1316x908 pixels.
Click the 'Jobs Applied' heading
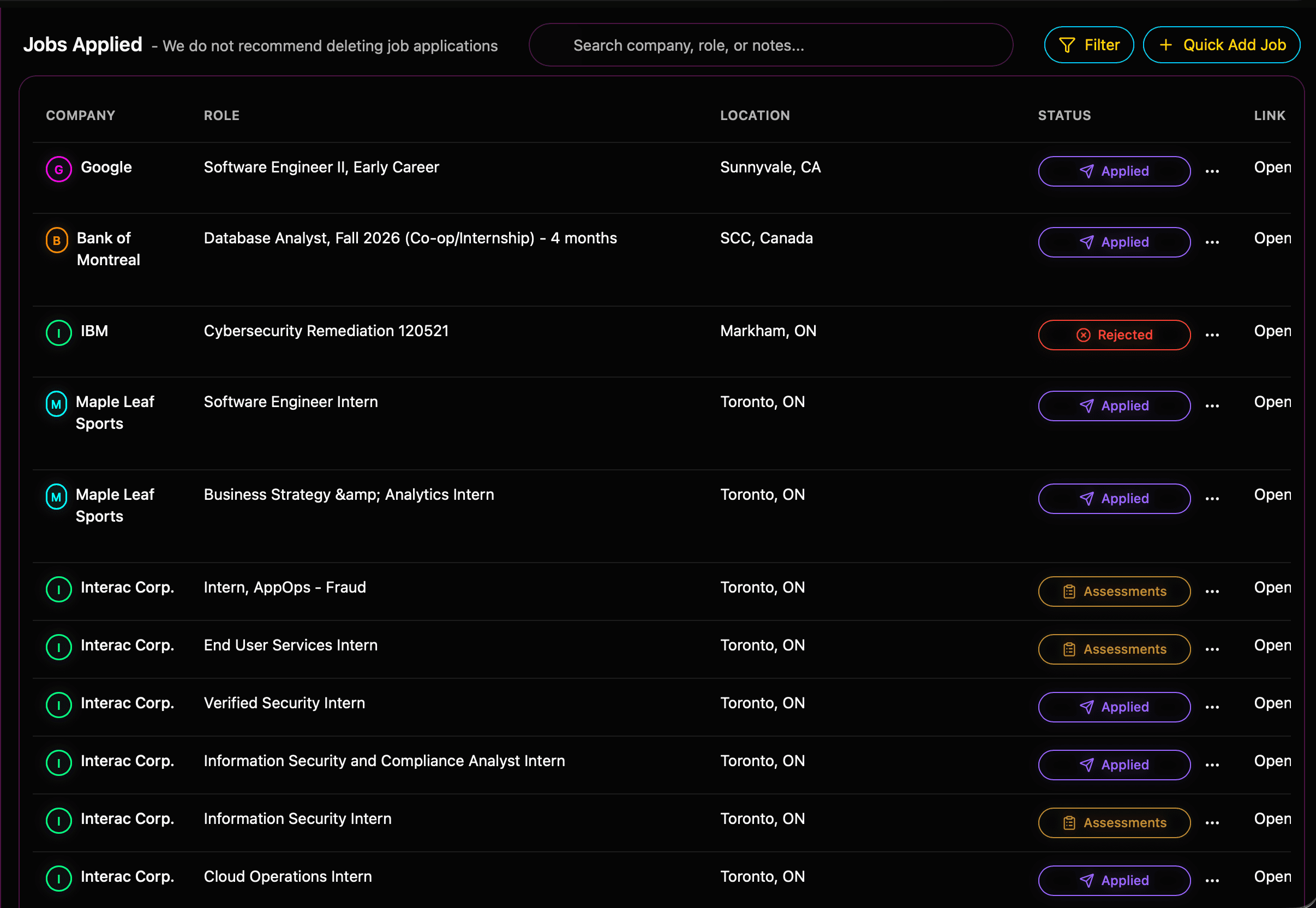click(x=82, y=44)
